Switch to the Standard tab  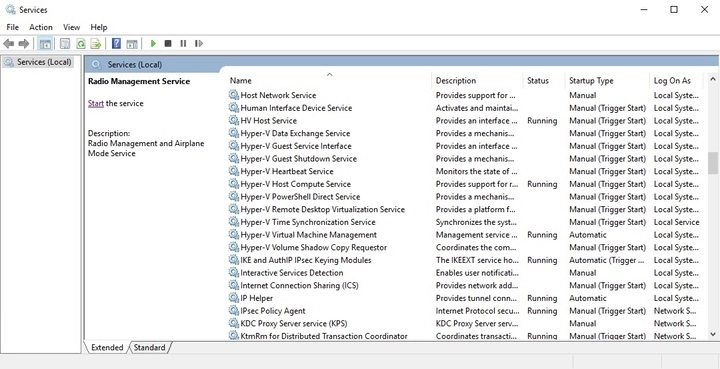149,347
